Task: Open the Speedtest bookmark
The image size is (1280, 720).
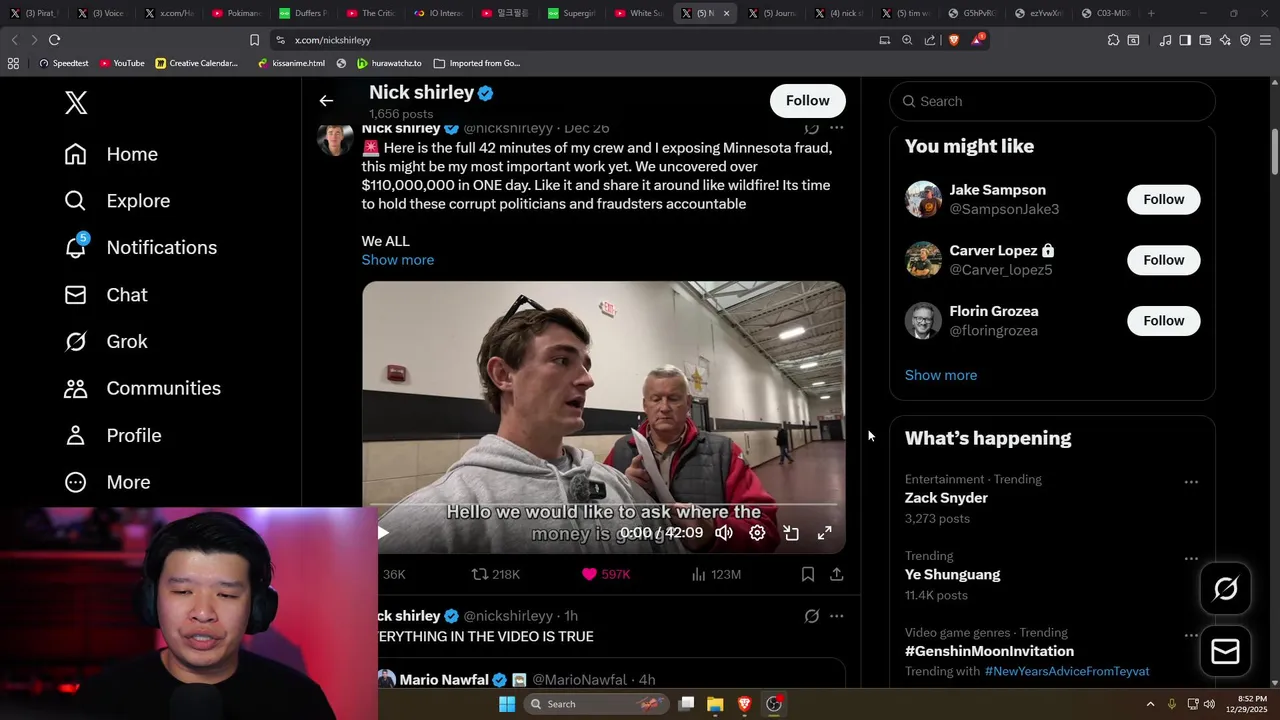Action: click(x=63, y=63)
